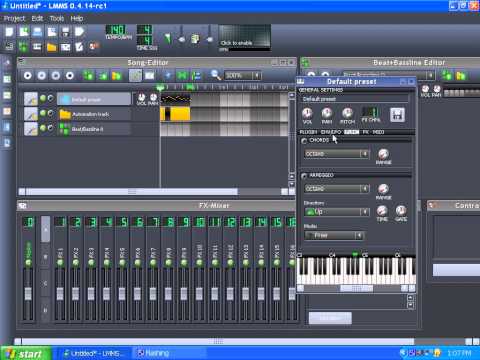The image size is (480, 360).
Task: Play pattern in Beat+Bassline Editor
Action: click(311, 75)
